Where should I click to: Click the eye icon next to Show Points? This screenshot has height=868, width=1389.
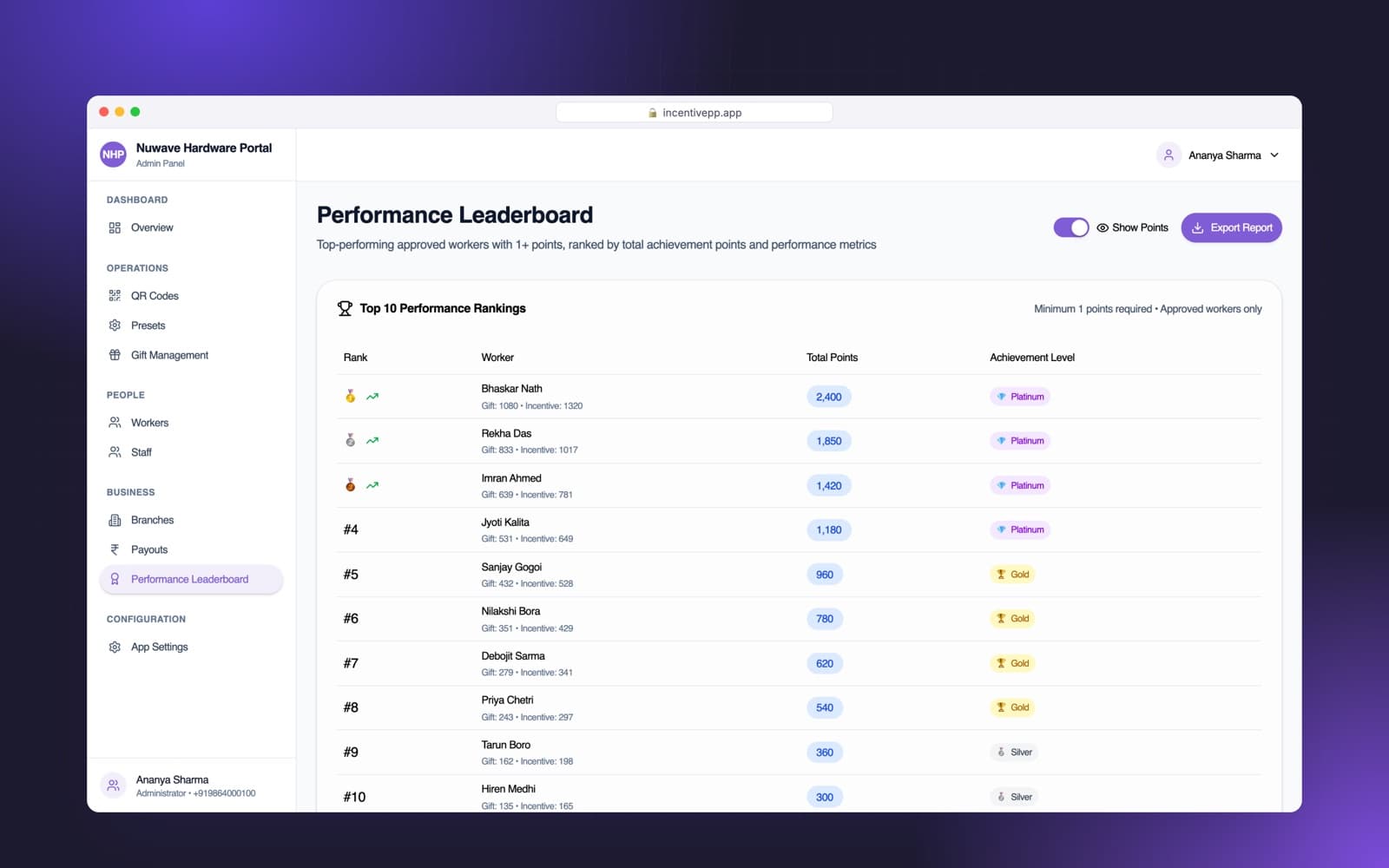click(x=1103, y=227)
